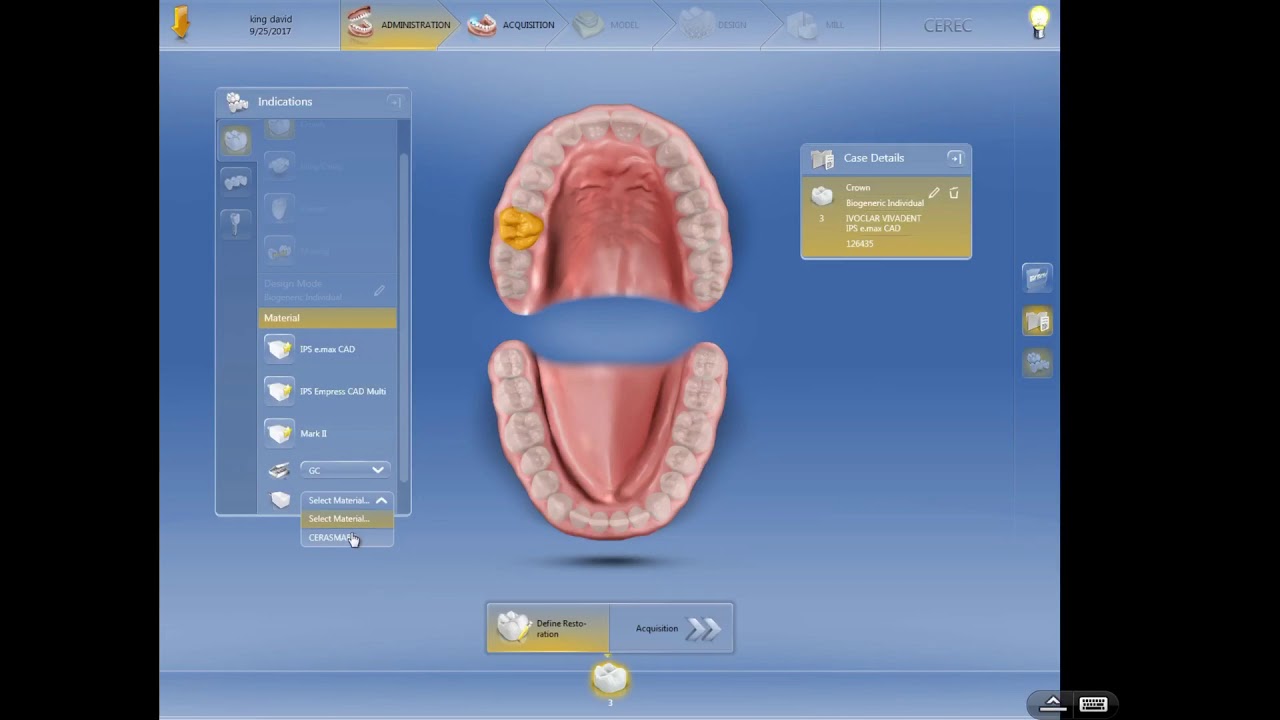Pick the 'Select Material...' list entry

pos(347,519)
